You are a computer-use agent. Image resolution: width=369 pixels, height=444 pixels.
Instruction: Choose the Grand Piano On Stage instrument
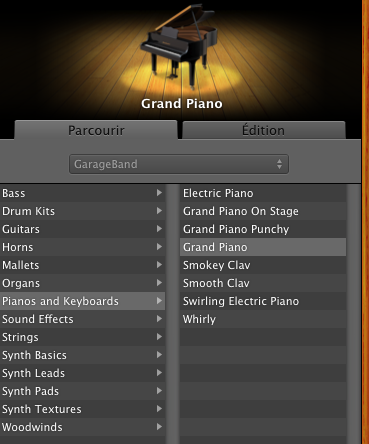[263, 211]
